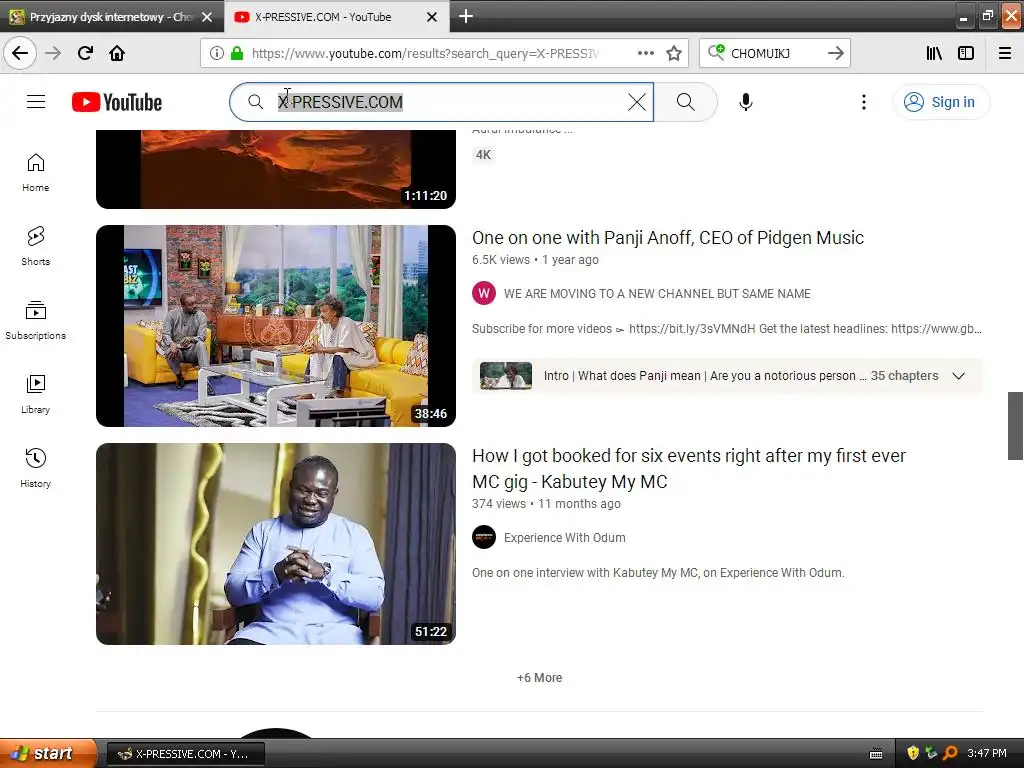Open Home in the sidebar
This screenshot has height=768, width=1024.
(x=35, y=173)
